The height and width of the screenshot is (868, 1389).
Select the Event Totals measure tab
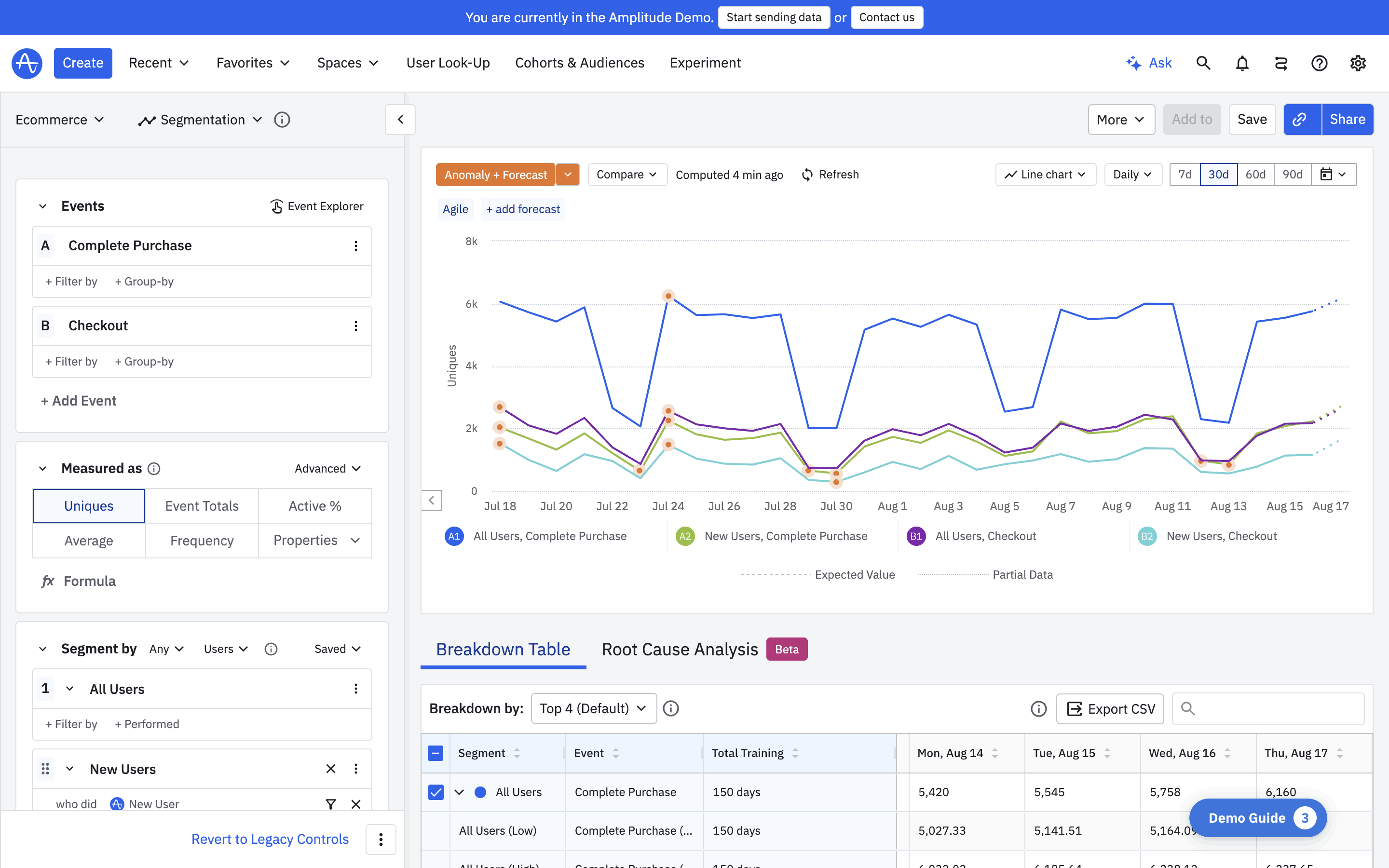[x=202, y=506]
